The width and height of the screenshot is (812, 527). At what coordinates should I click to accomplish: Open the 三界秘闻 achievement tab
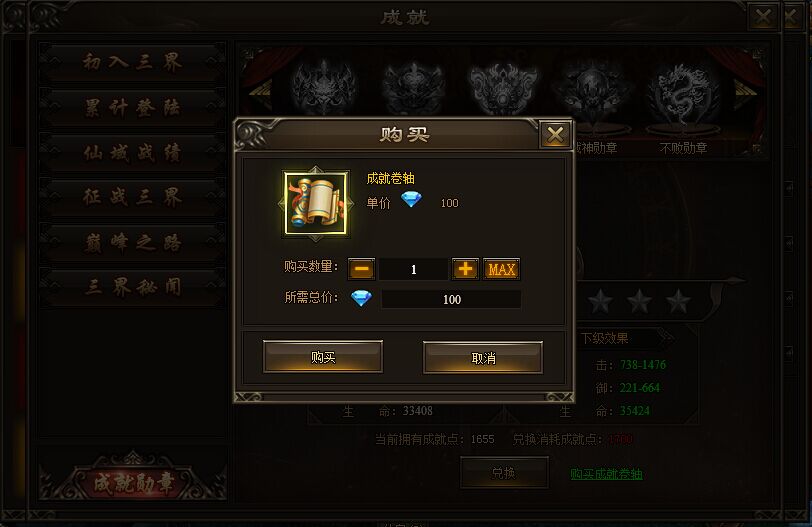pyautogui.click(x=133, y=287)
